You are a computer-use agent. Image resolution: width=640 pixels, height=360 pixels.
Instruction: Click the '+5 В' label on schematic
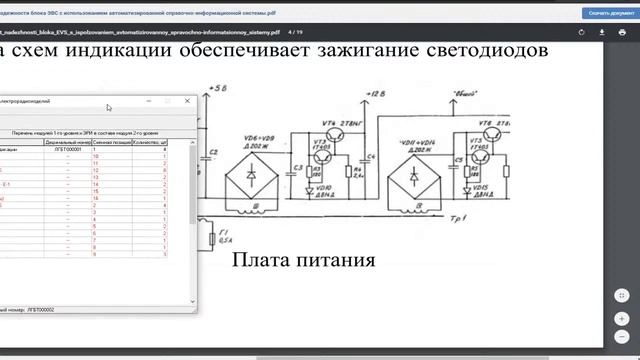218,88
